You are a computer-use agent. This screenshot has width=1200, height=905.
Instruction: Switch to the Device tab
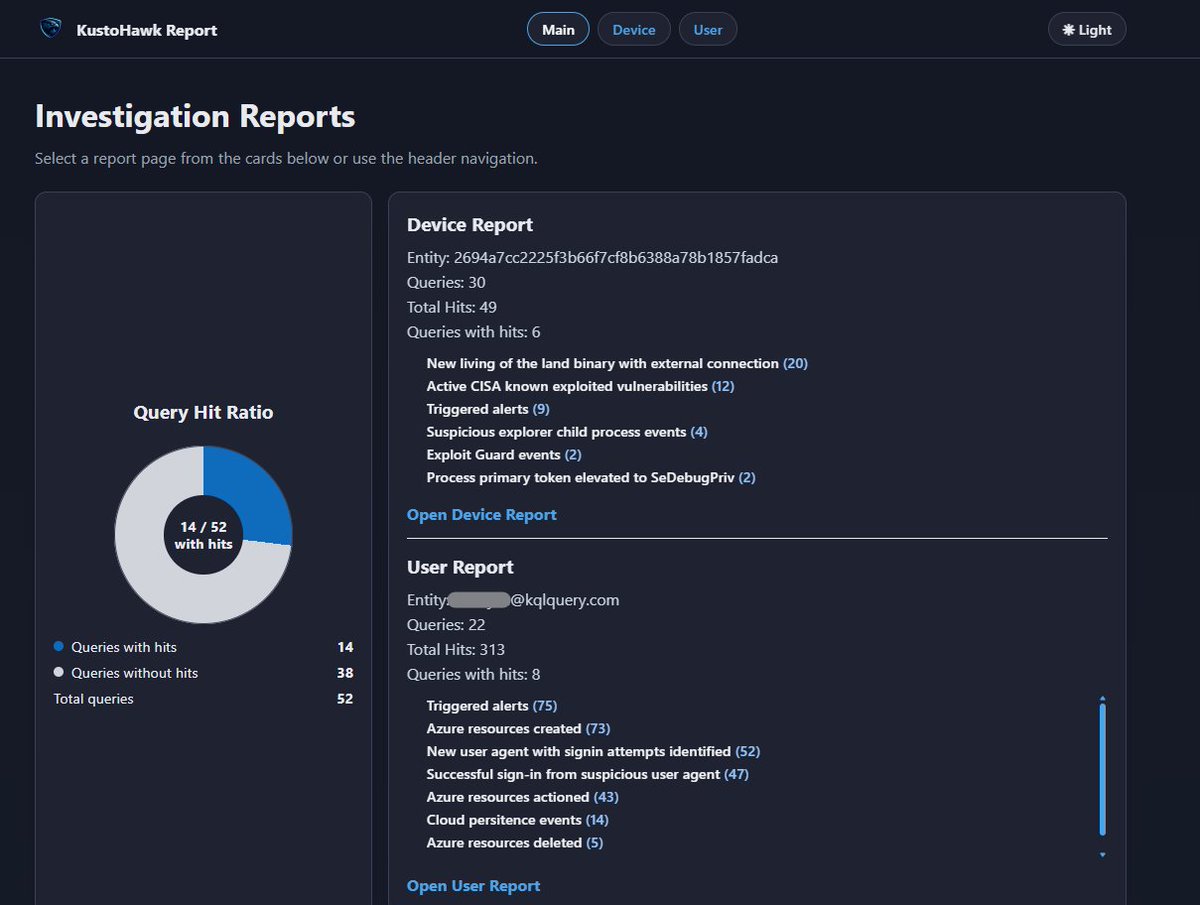634,30
